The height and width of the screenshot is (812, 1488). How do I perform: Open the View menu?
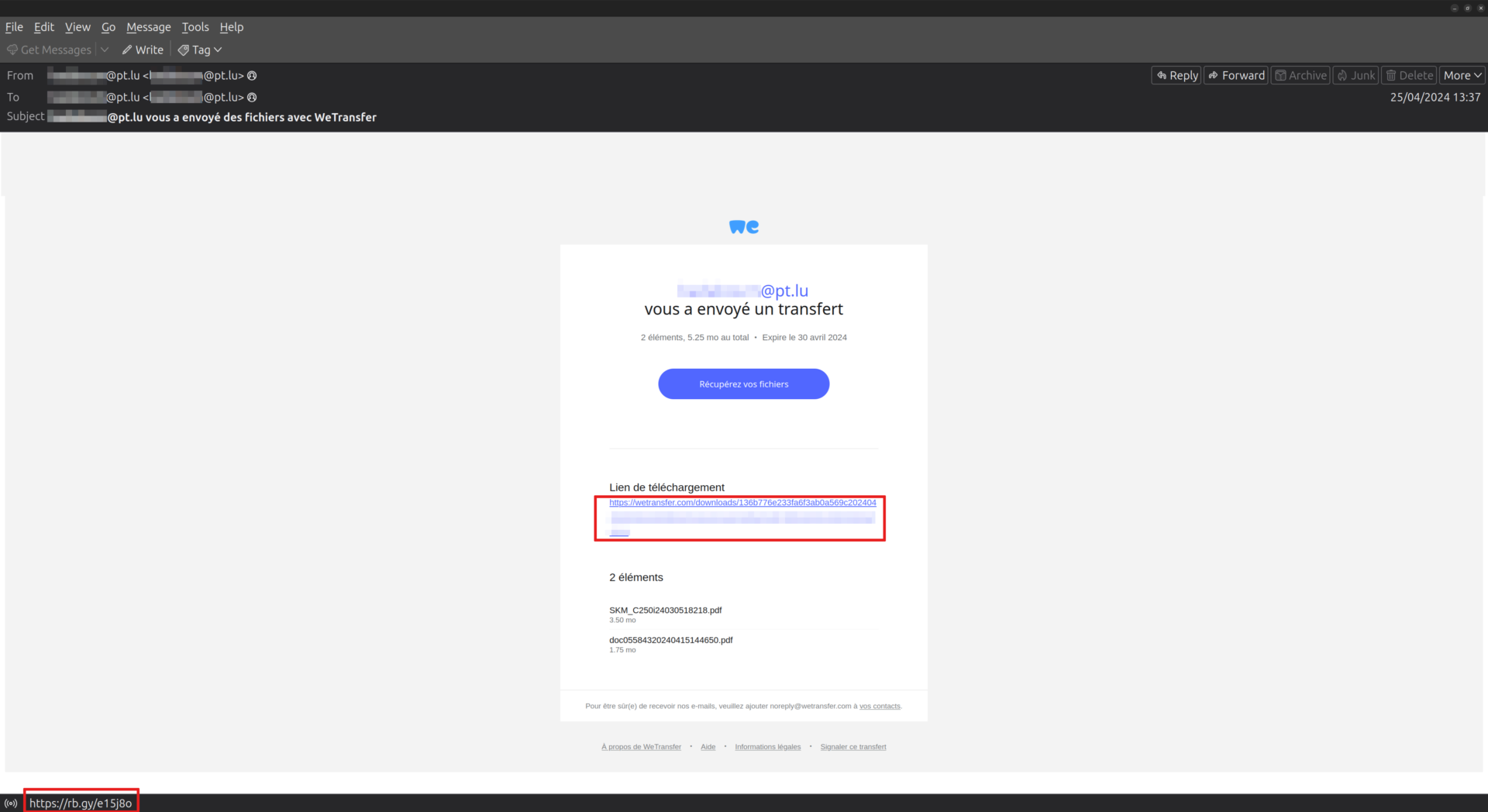(77, 27)
